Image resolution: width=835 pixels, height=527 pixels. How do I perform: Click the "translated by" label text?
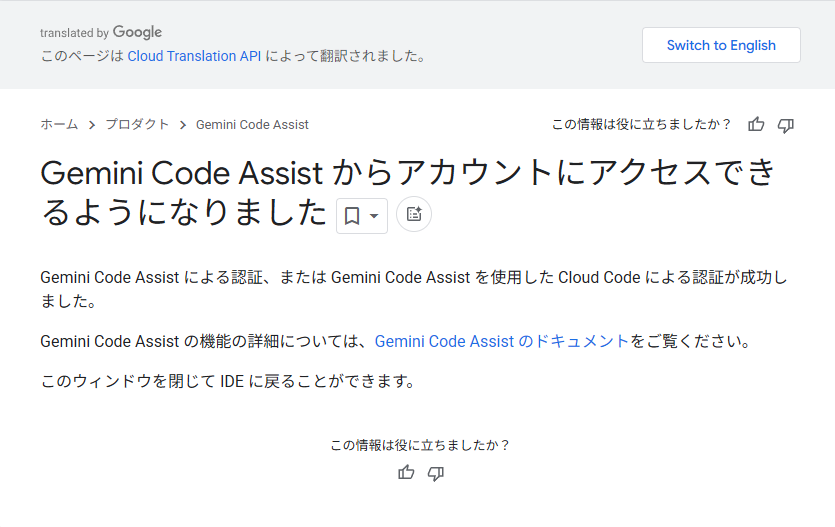point(74,34)
